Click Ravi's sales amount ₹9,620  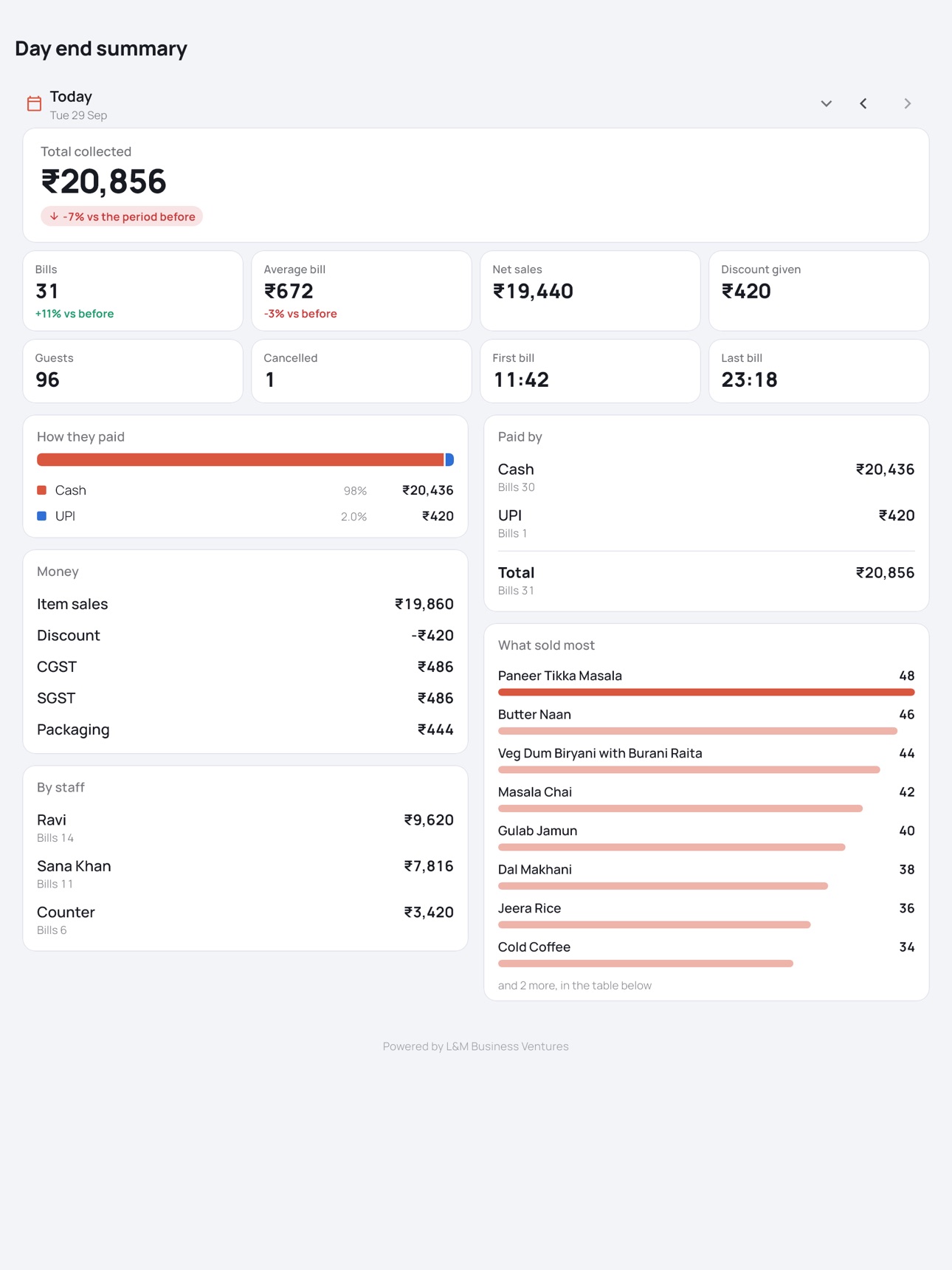(x=429, y=820)
